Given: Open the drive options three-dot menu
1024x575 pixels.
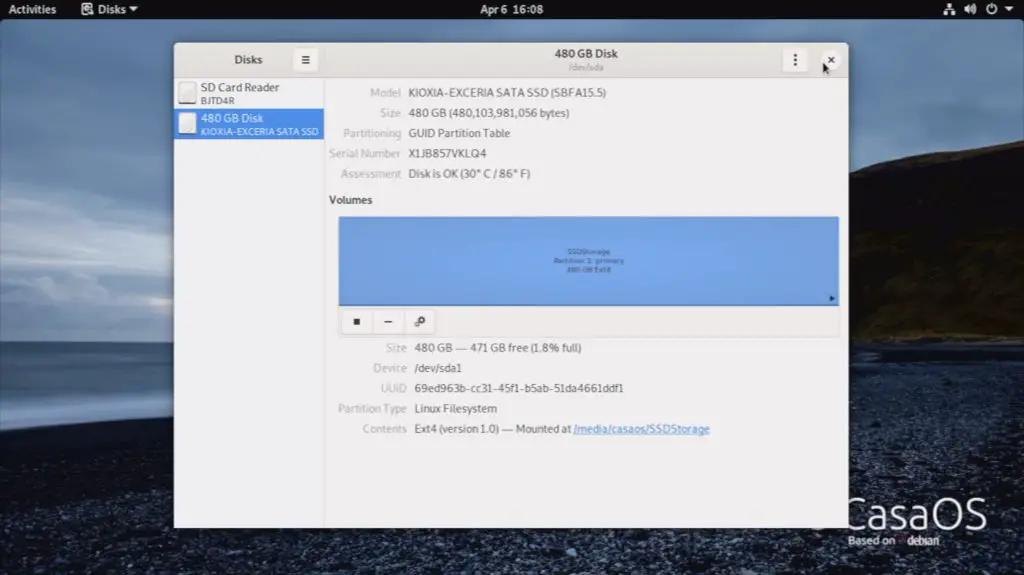Looking at the screenshot, I should click(795, 60).
